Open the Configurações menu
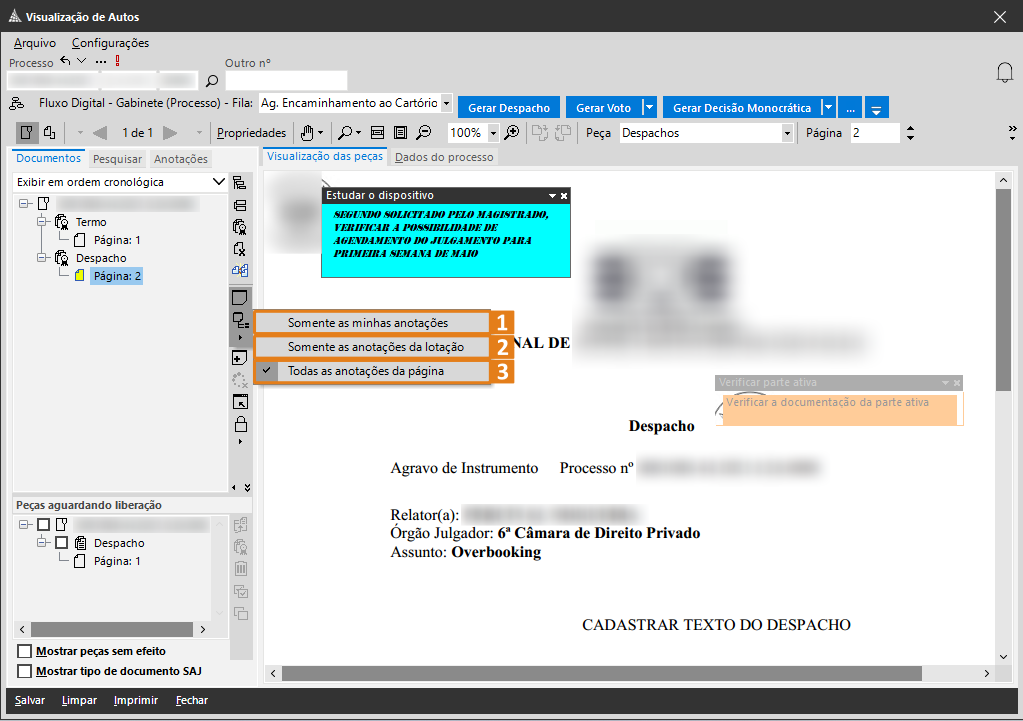 point(110,43)
